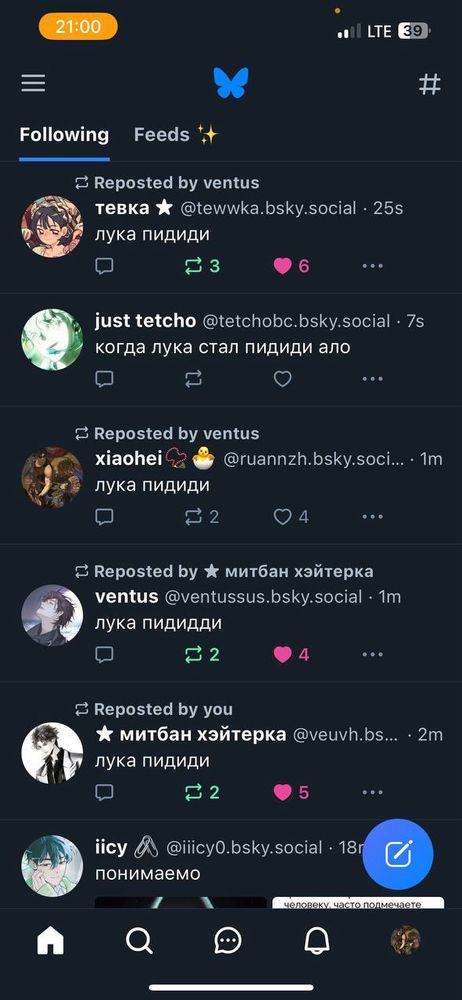This screenshot has height=1000, width=462.
Task: Open three-dot menu on митбан хэйтерка post
Action: pyautogui.click(x=373, y=792)
